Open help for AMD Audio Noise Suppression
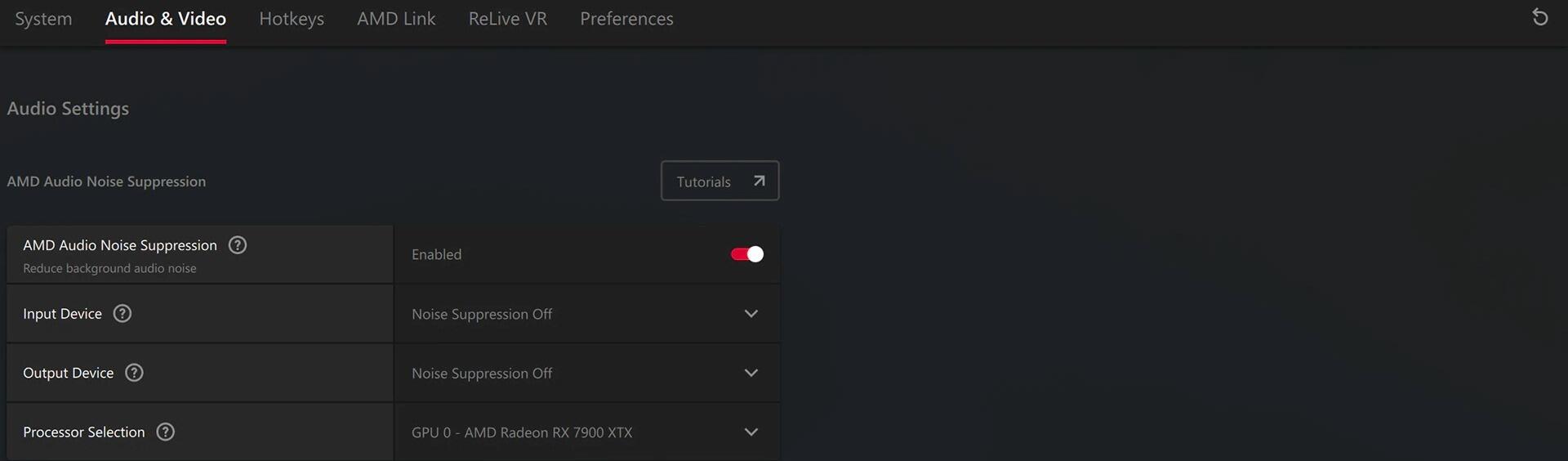The height and width of the screenshot is (461, 1568). (238, 245)
